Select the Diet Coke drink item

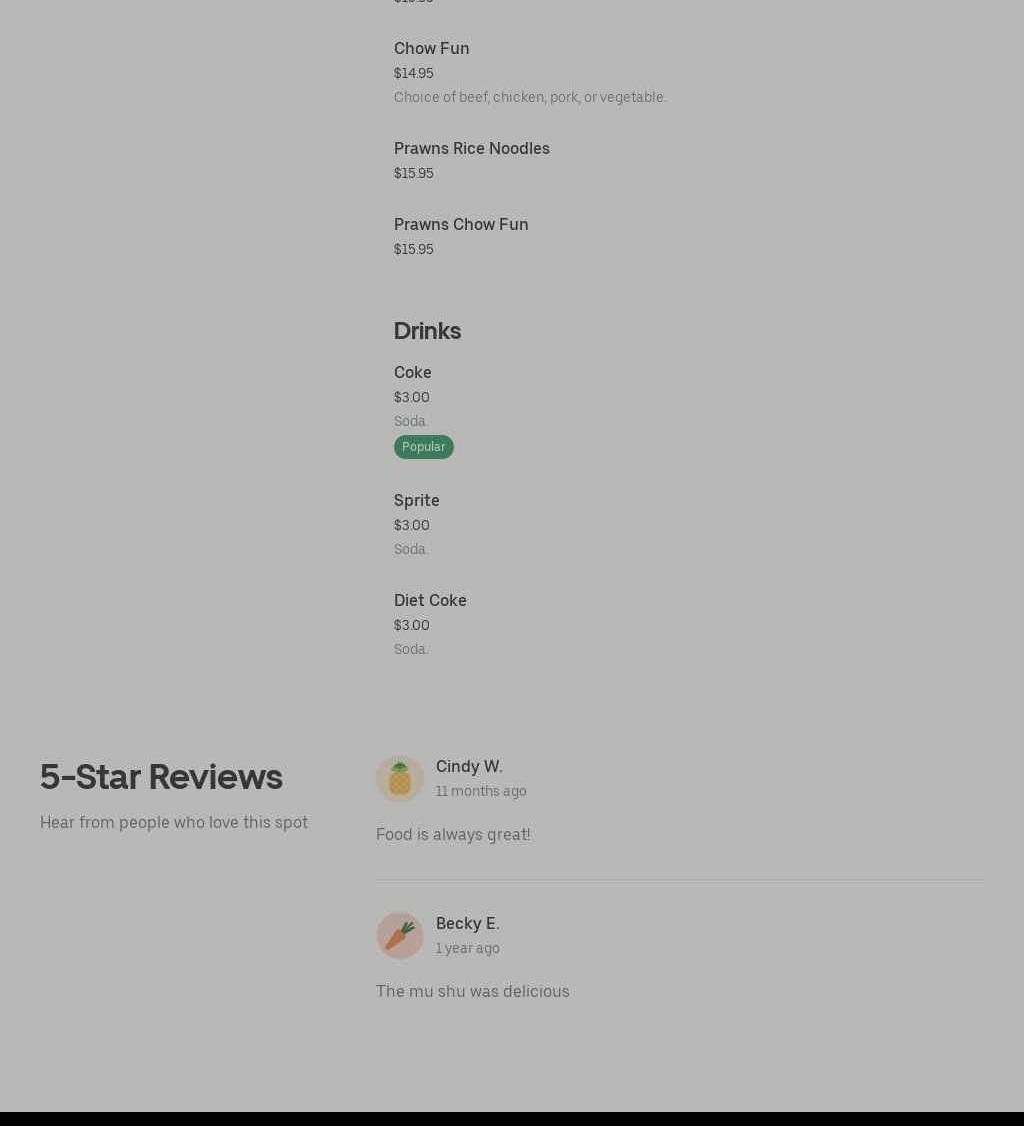click(x=430, y=600)
